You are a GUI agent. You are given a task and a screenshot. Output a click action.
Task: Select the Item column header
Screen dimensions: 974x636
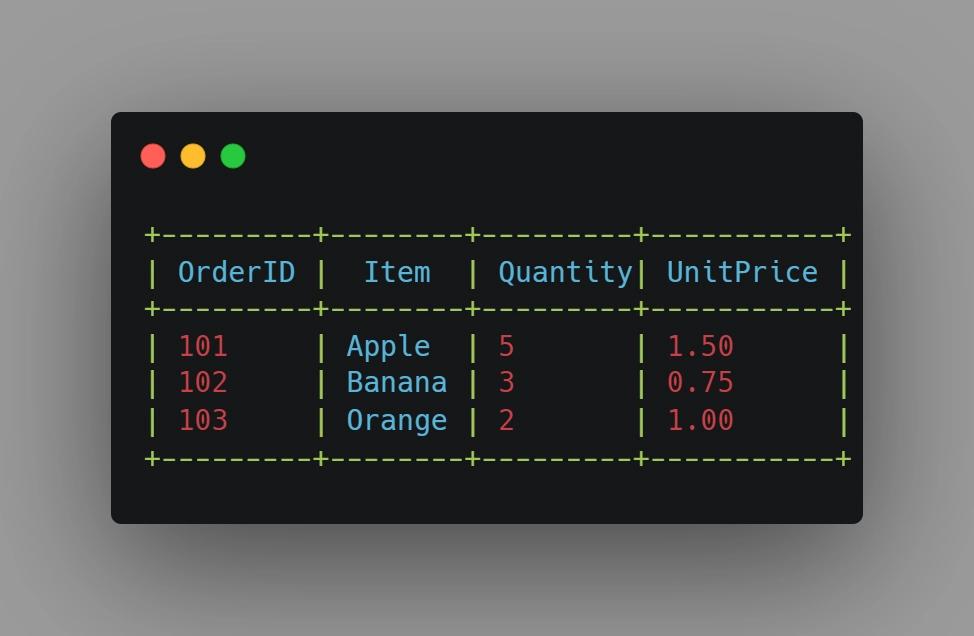click(397, 272)
